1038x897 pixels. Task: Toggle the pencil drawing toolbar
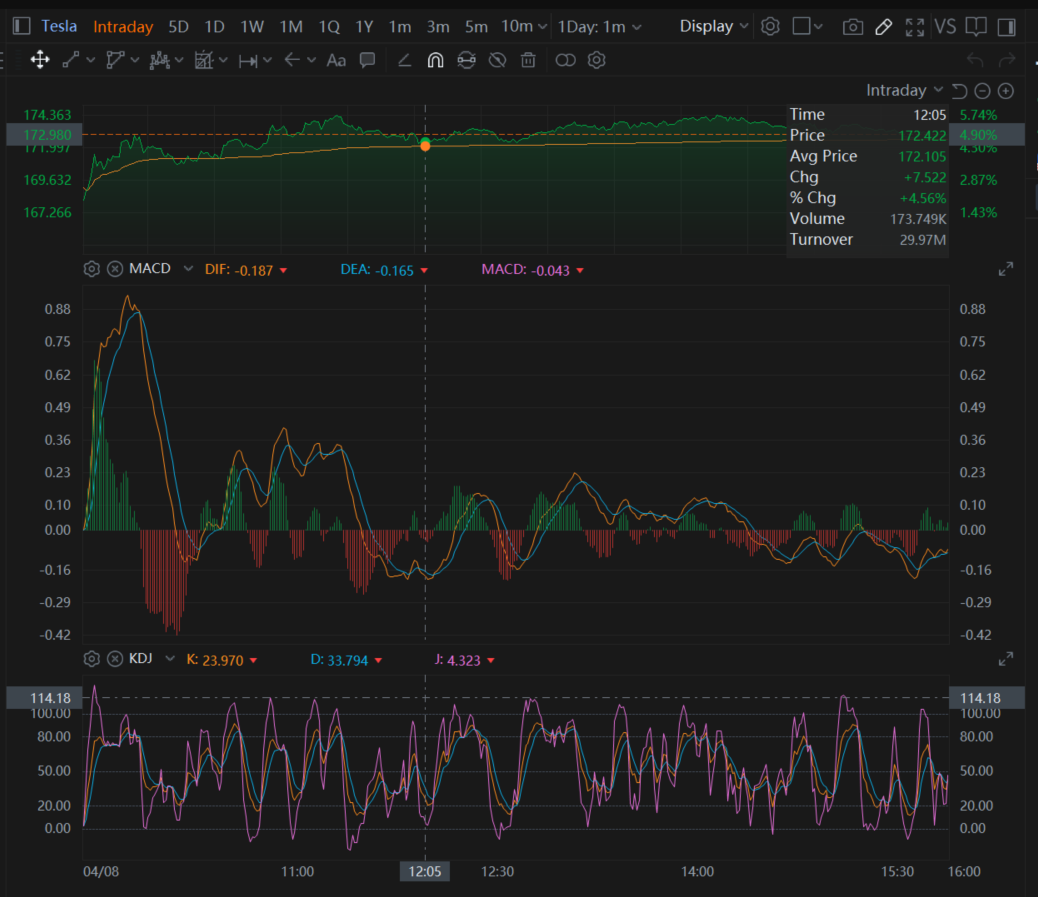pyautogui.click(x=884, y=27)
